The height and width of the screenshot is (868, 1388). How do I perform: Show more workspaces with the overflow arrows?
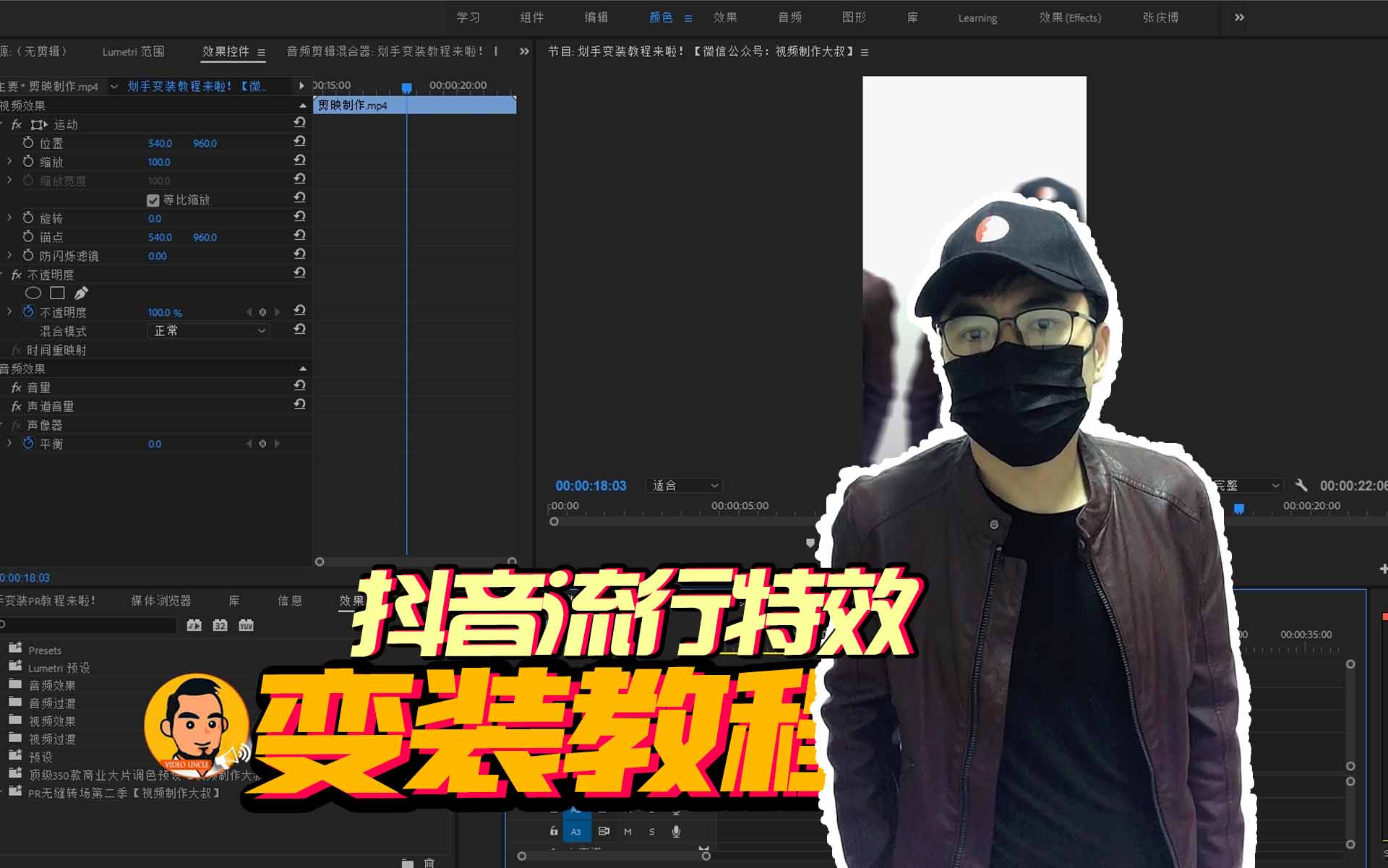pyautogui.click(x=1239, y=17)
